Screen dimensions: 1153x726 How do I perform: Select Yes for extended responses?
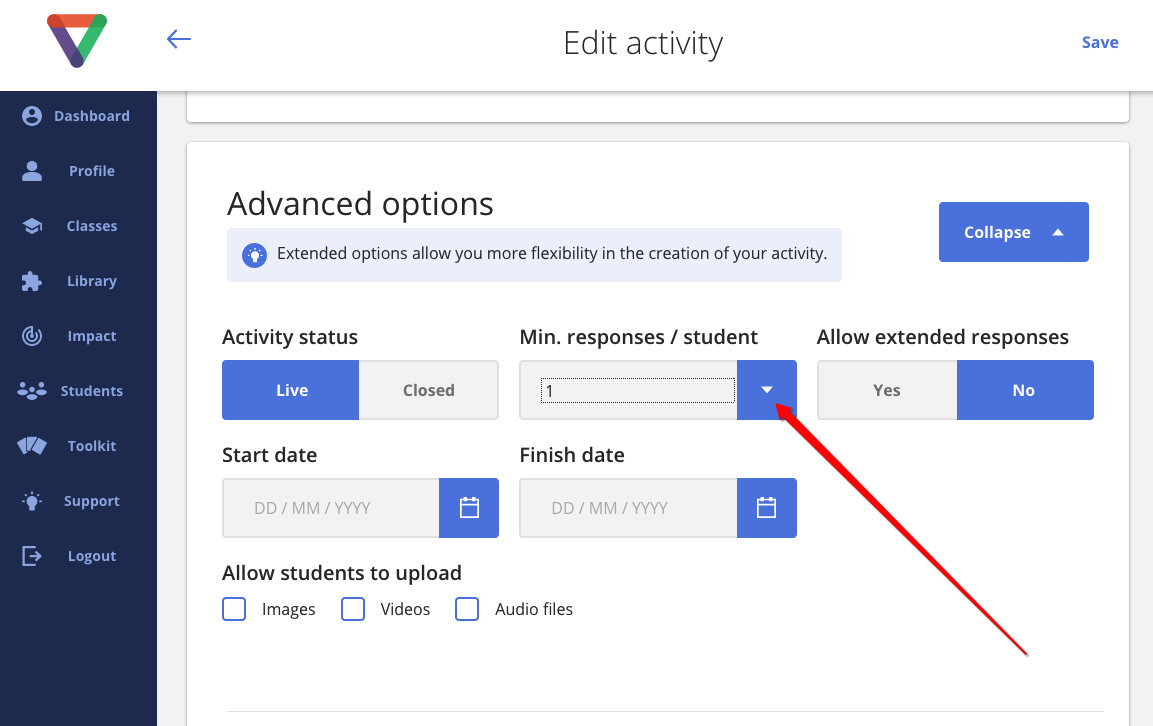click(887, 390)
